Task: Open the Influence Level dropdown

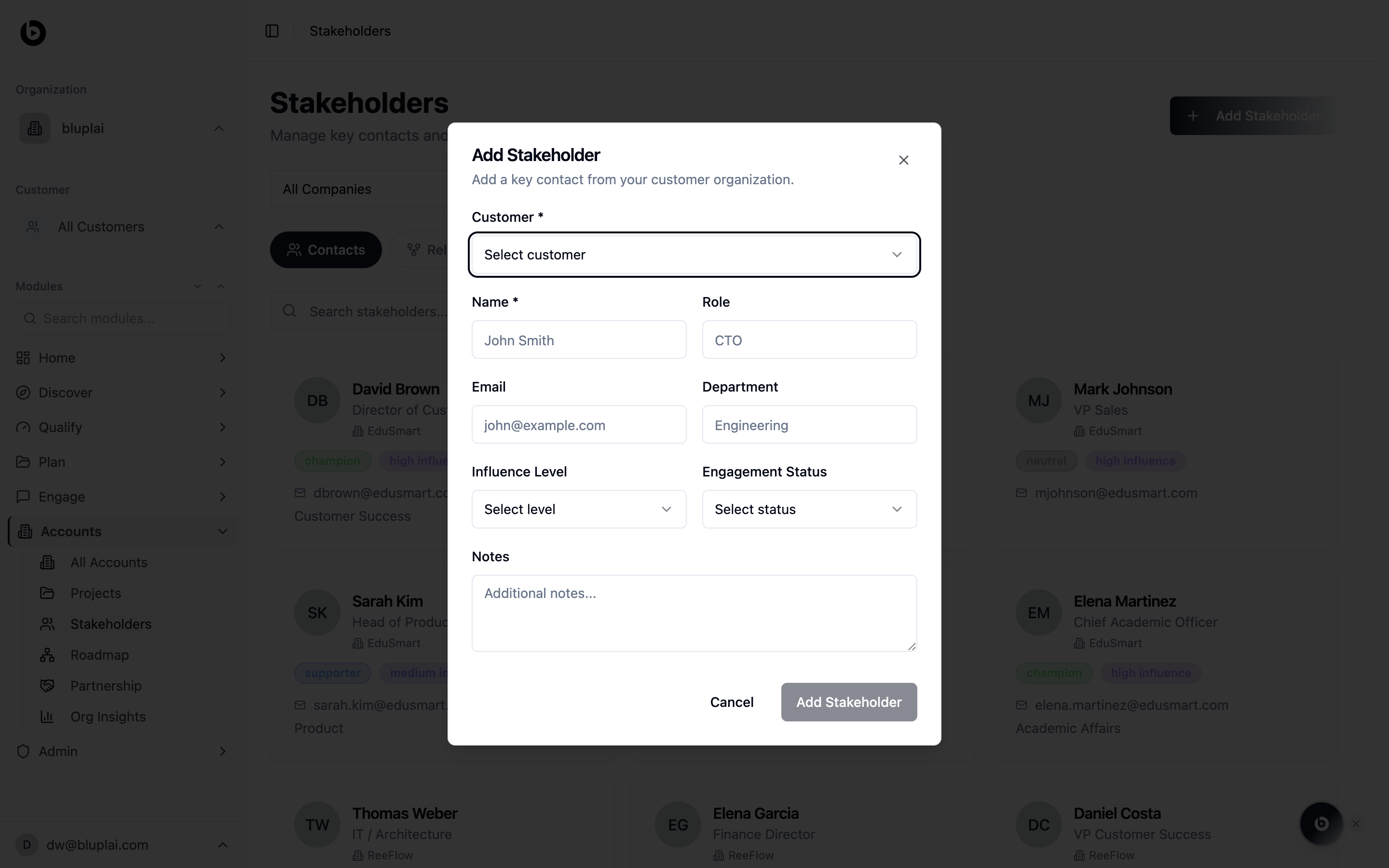Action: pyautogui.click(x=579, y=509)
